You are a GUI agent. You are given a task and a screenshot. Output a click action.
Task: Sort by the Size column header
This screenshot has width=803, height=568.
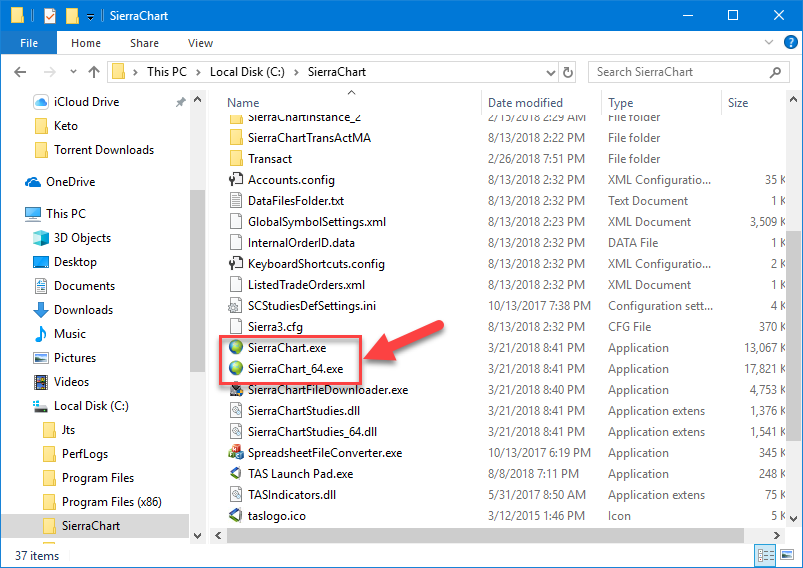(737, 103)
